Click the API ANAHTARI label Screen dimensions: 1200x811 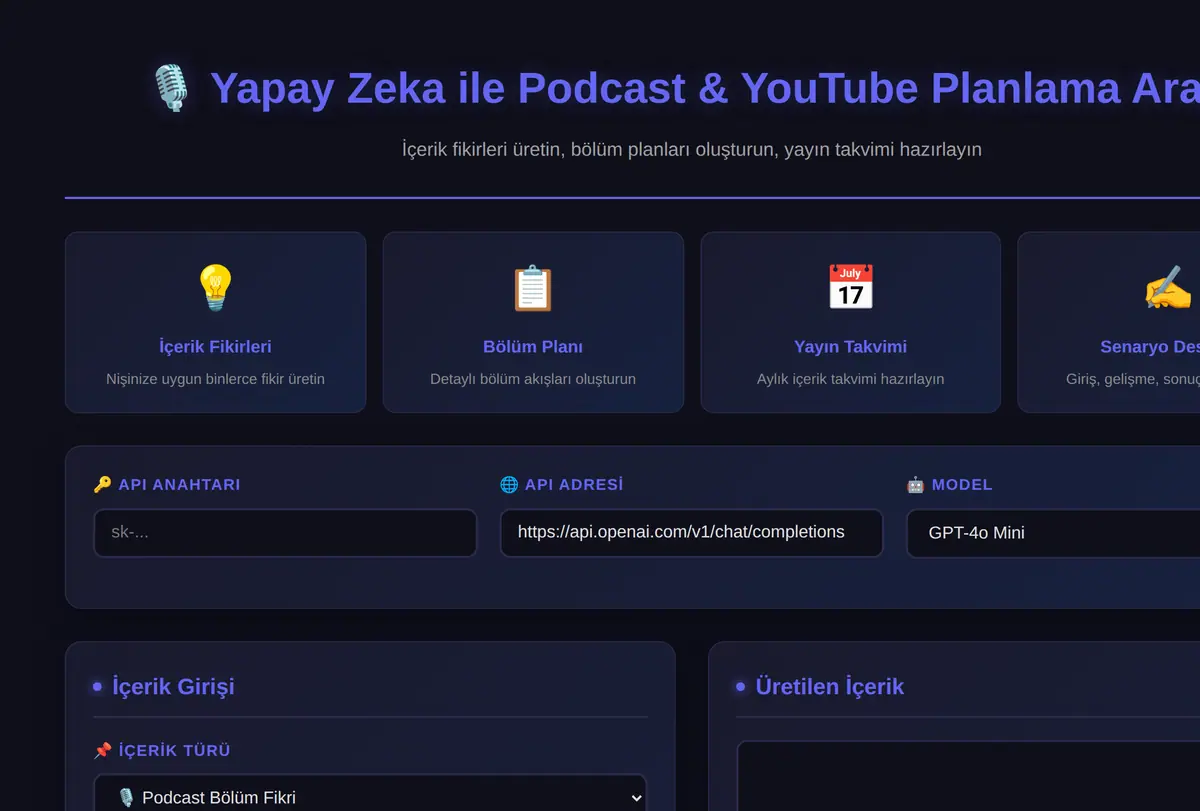pos(179,485)
